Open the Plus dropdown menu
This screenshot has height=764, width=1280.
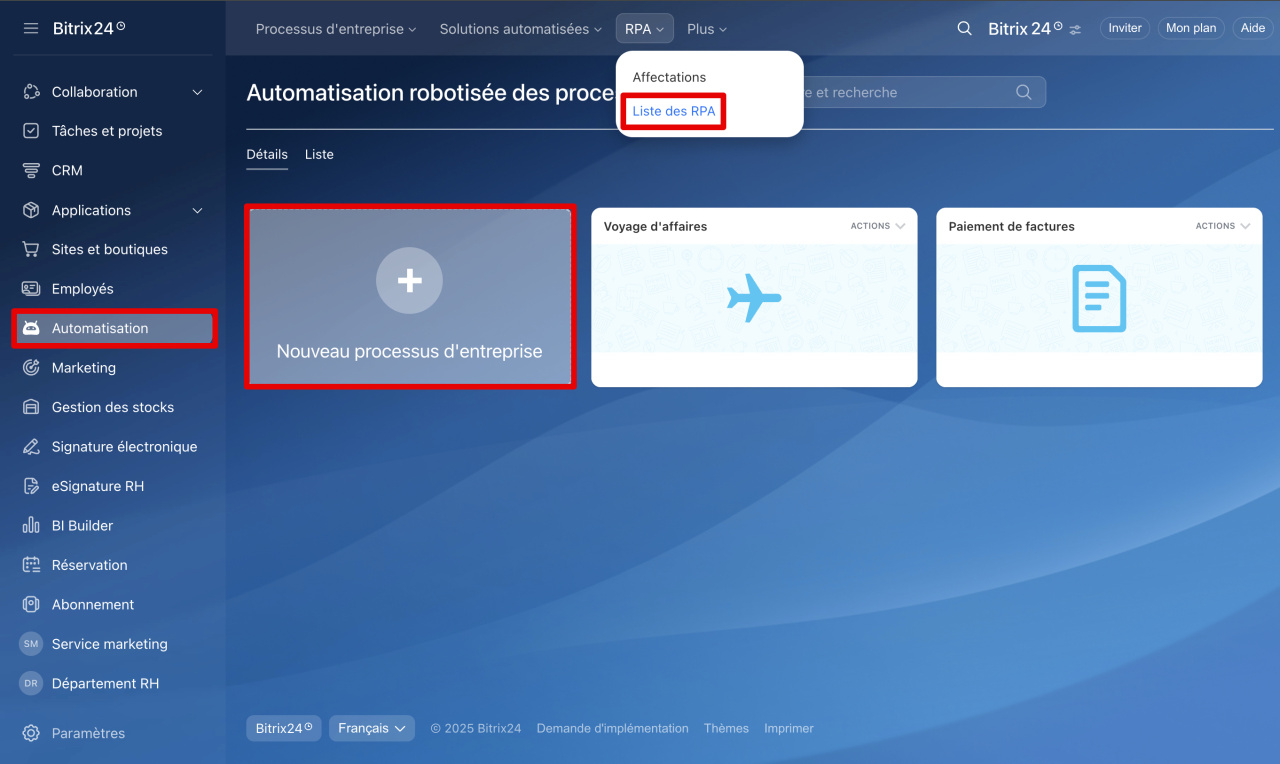(x=707, y=29)
